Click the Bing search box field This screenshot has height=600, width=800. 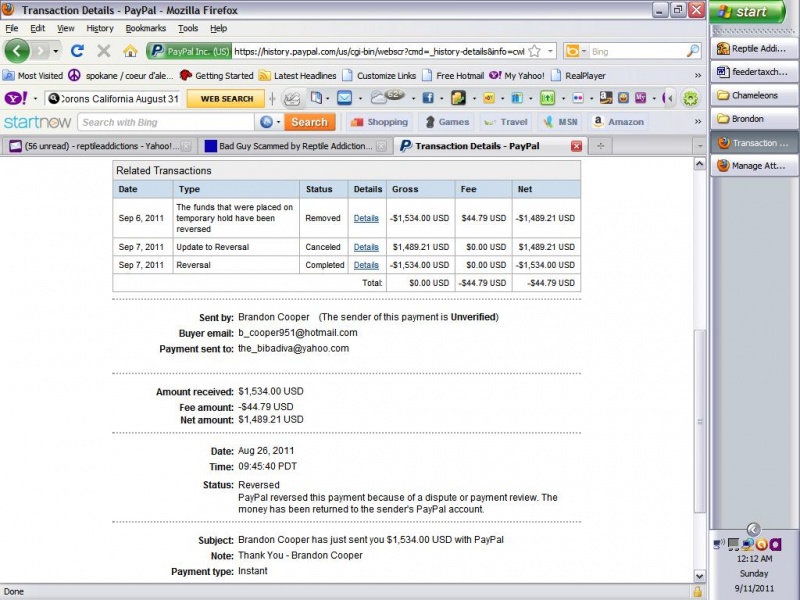tap(636, 51)
